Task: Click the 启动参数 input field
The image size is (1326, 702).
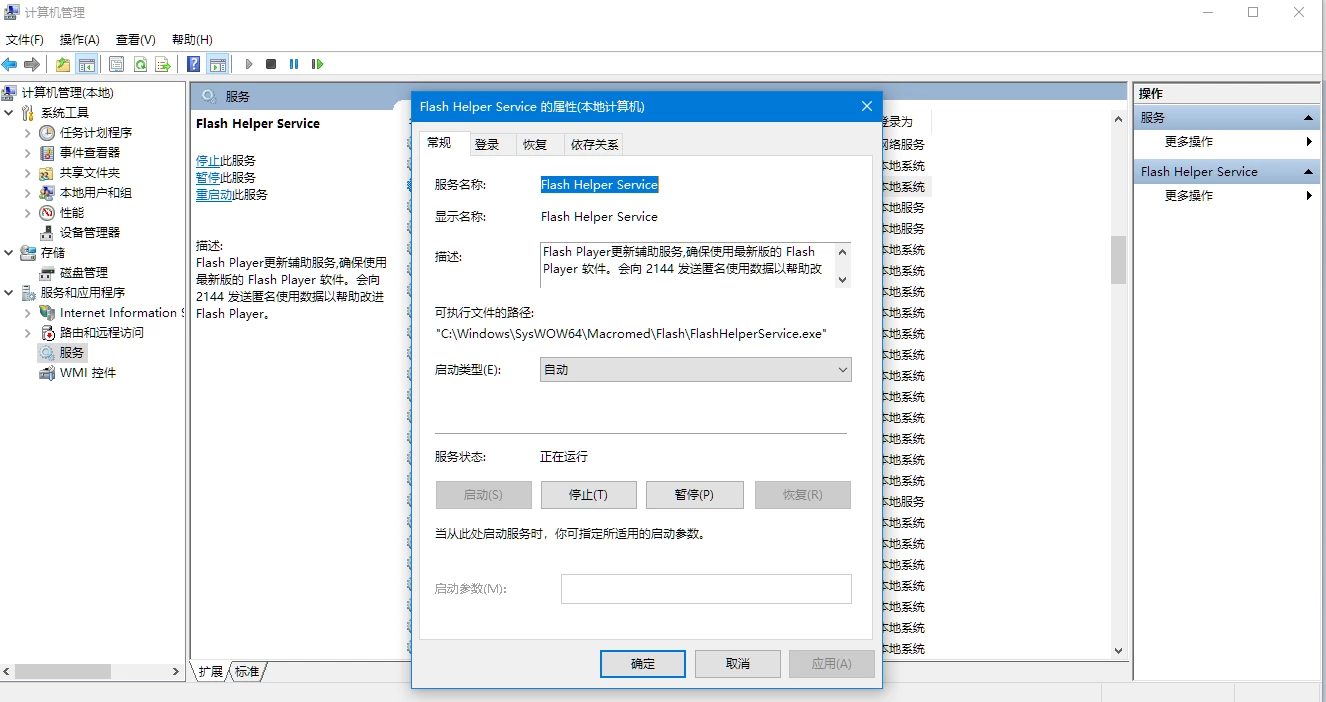Action: tap(706, 589)
